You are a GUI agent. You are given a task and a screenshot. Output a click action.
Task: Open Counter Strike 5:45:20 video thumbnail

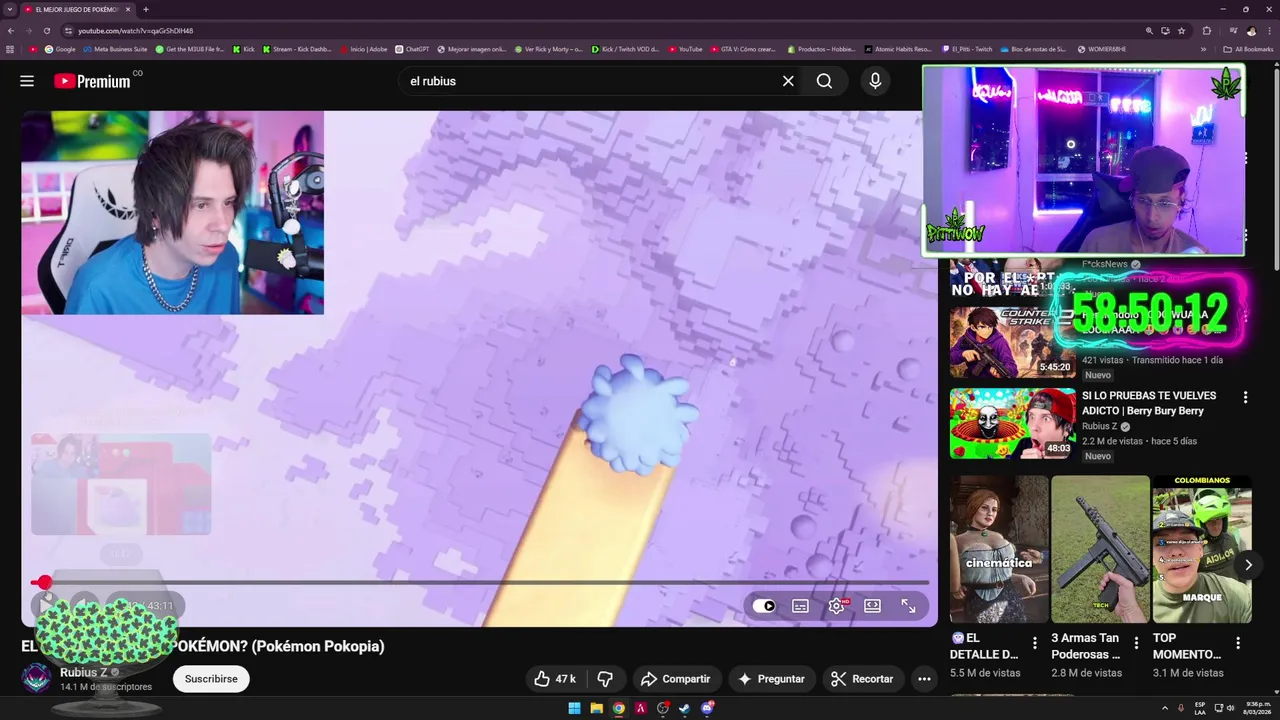(x=1012, y=342)
